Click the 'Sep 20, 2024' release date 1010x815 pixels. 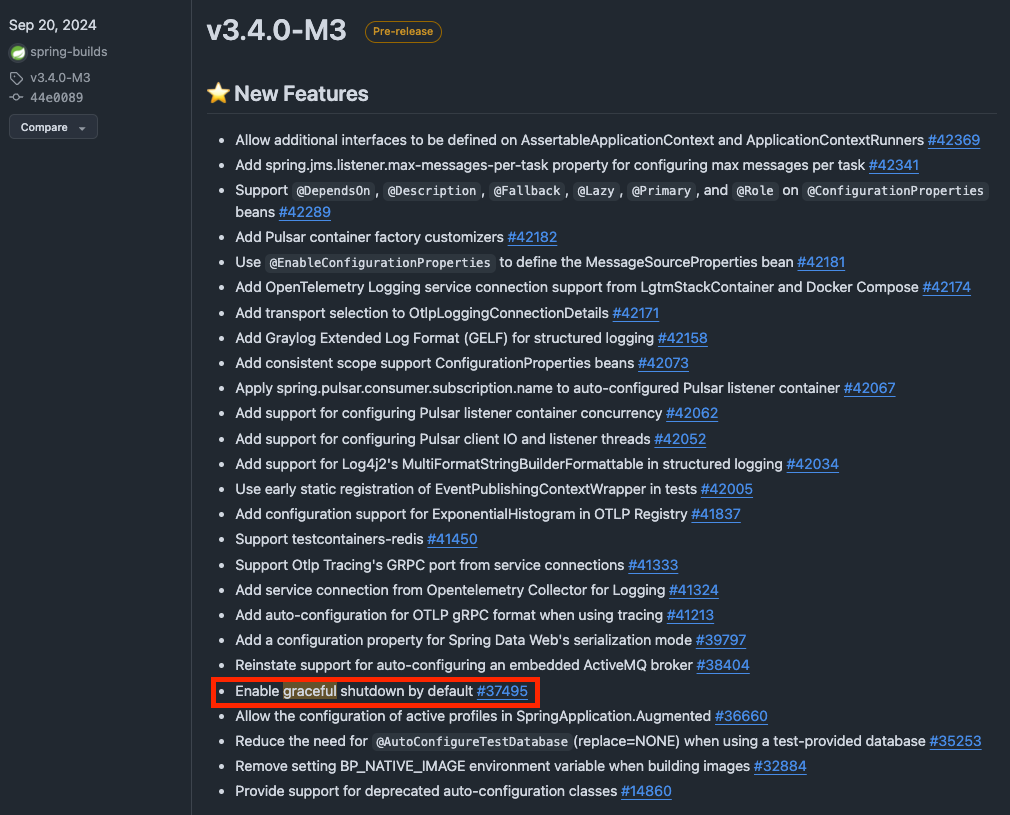(x=53, y=25)
